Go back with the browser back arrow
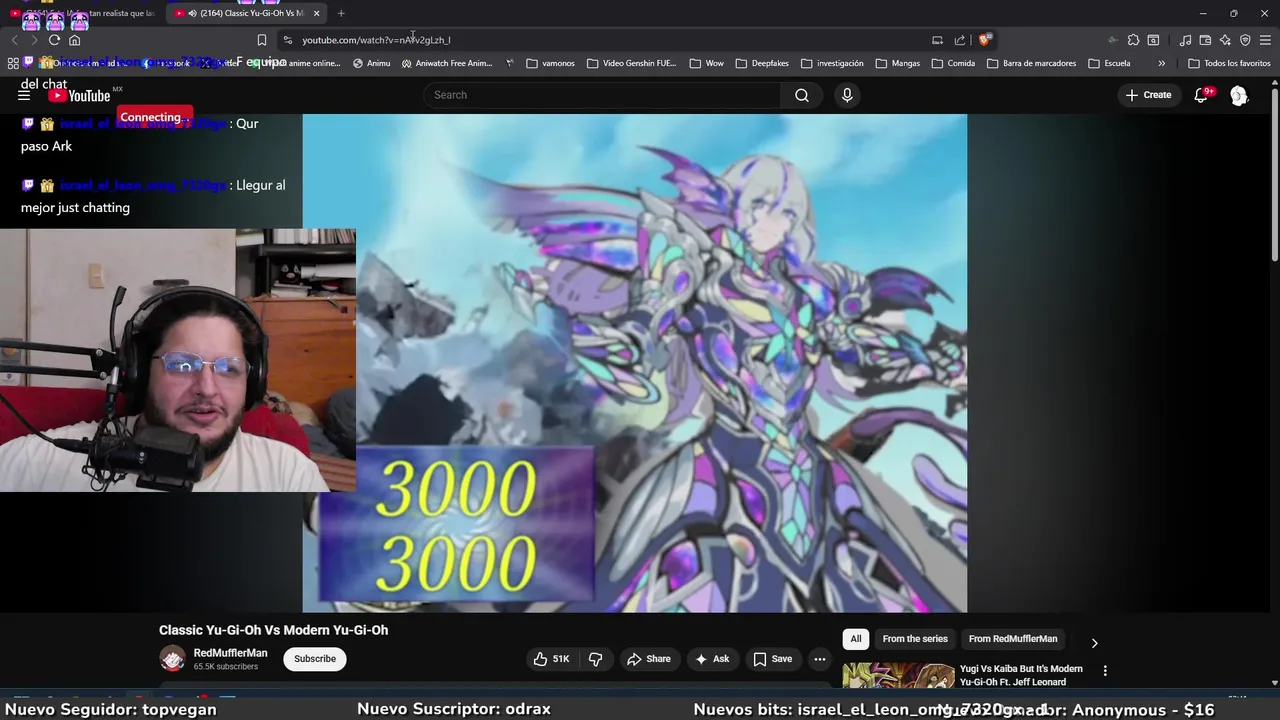This screenshot has height=720, width=1280. (14, 40)
